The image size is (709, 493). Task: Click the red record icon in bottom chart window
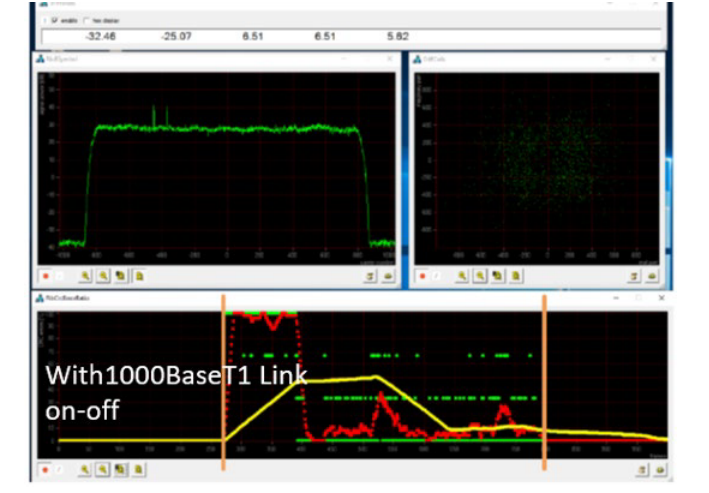(x=45, y=468)
